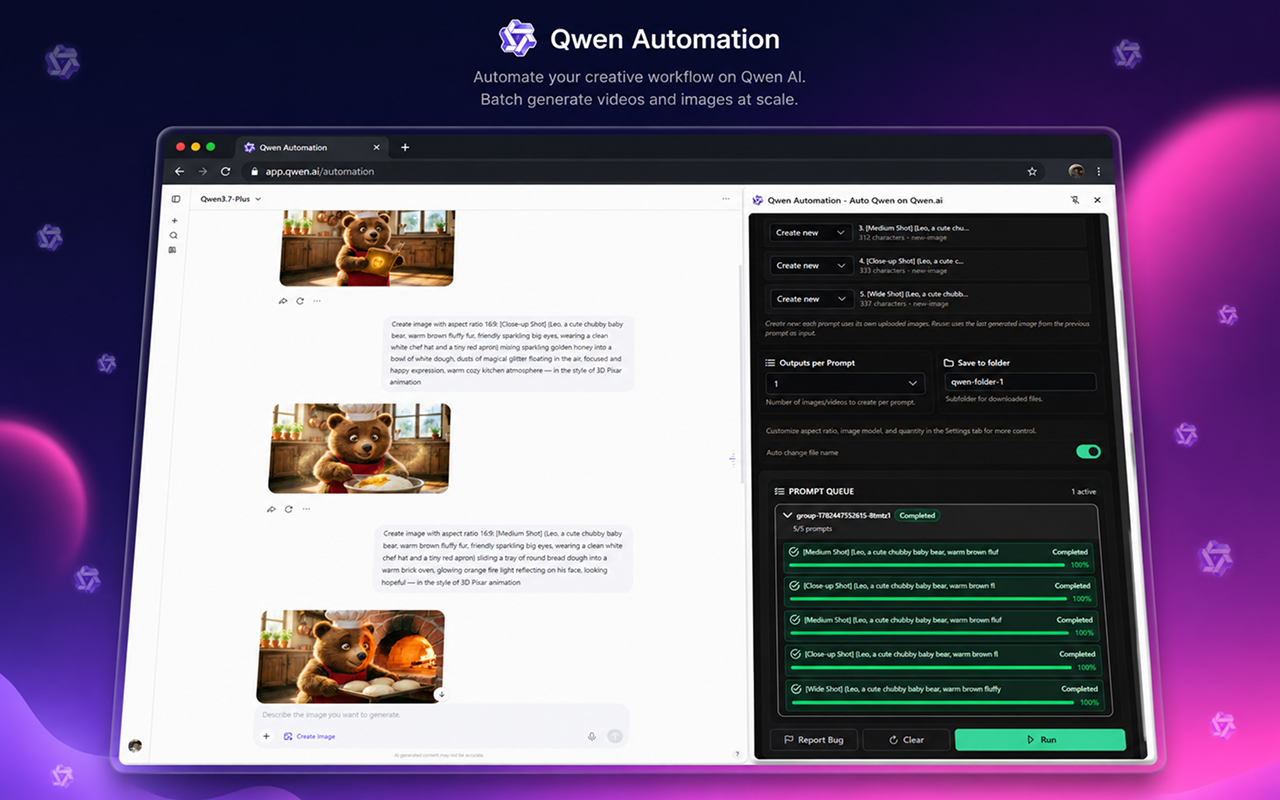
Task: Click the lock site info icon in address bar
Action: tap(254, 171)
